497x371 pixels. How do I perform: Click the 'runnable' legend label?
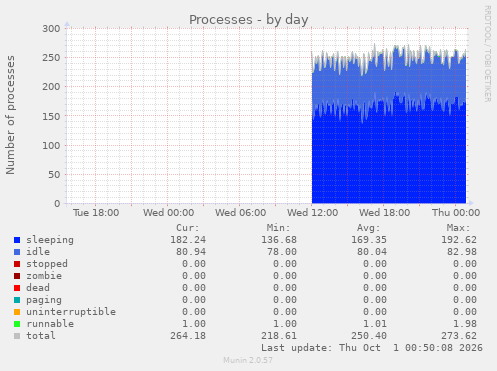click(x=50, y=324)
